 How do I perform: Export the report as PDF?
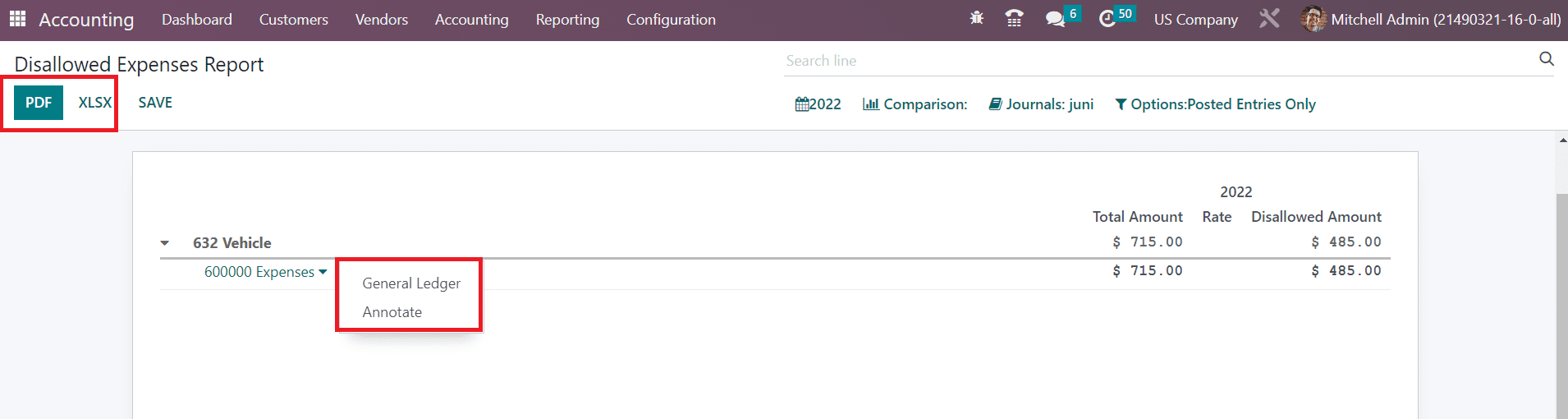click(x=39, y=103)
